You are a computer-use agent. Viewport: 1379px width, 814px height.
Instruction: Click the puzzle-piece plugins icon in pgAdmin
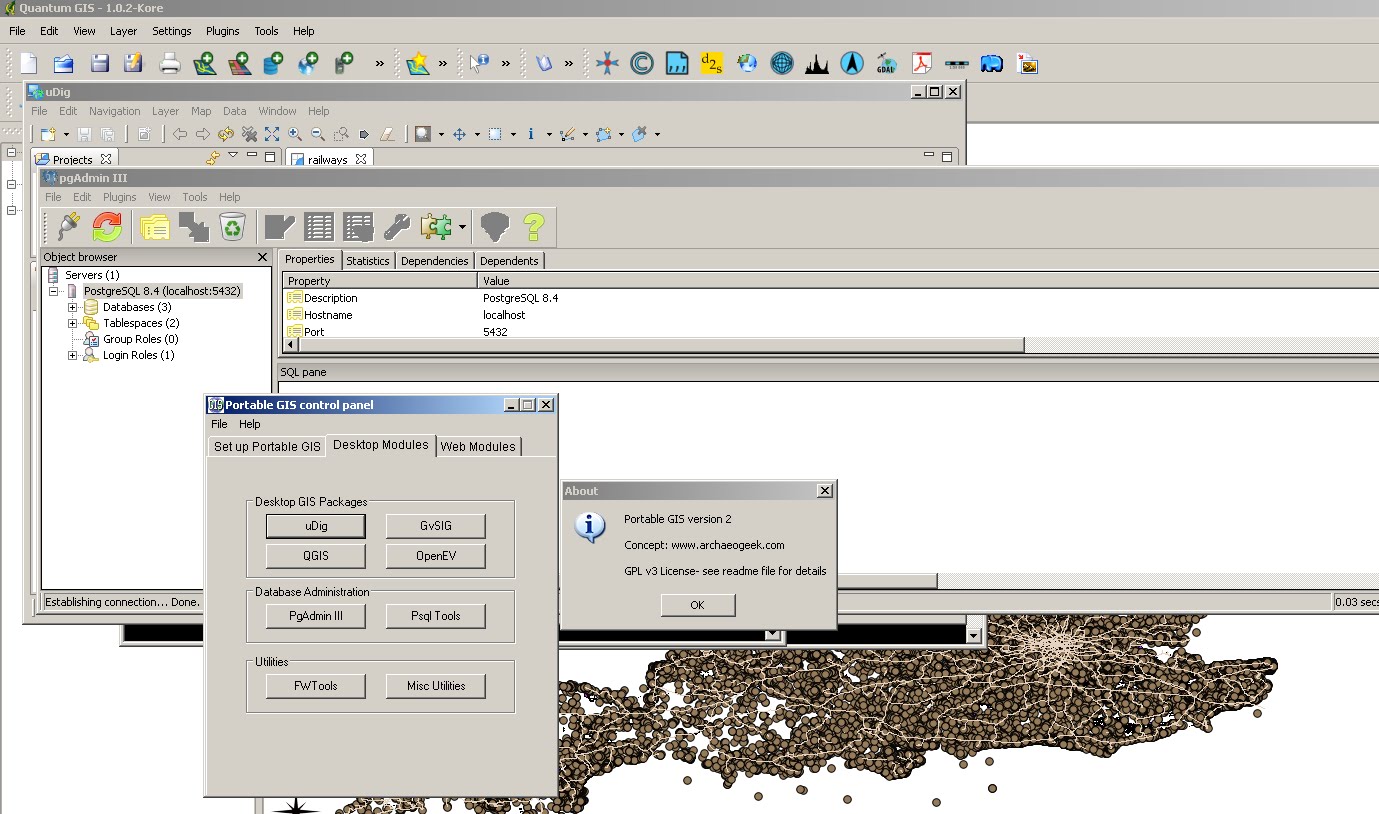437,227
